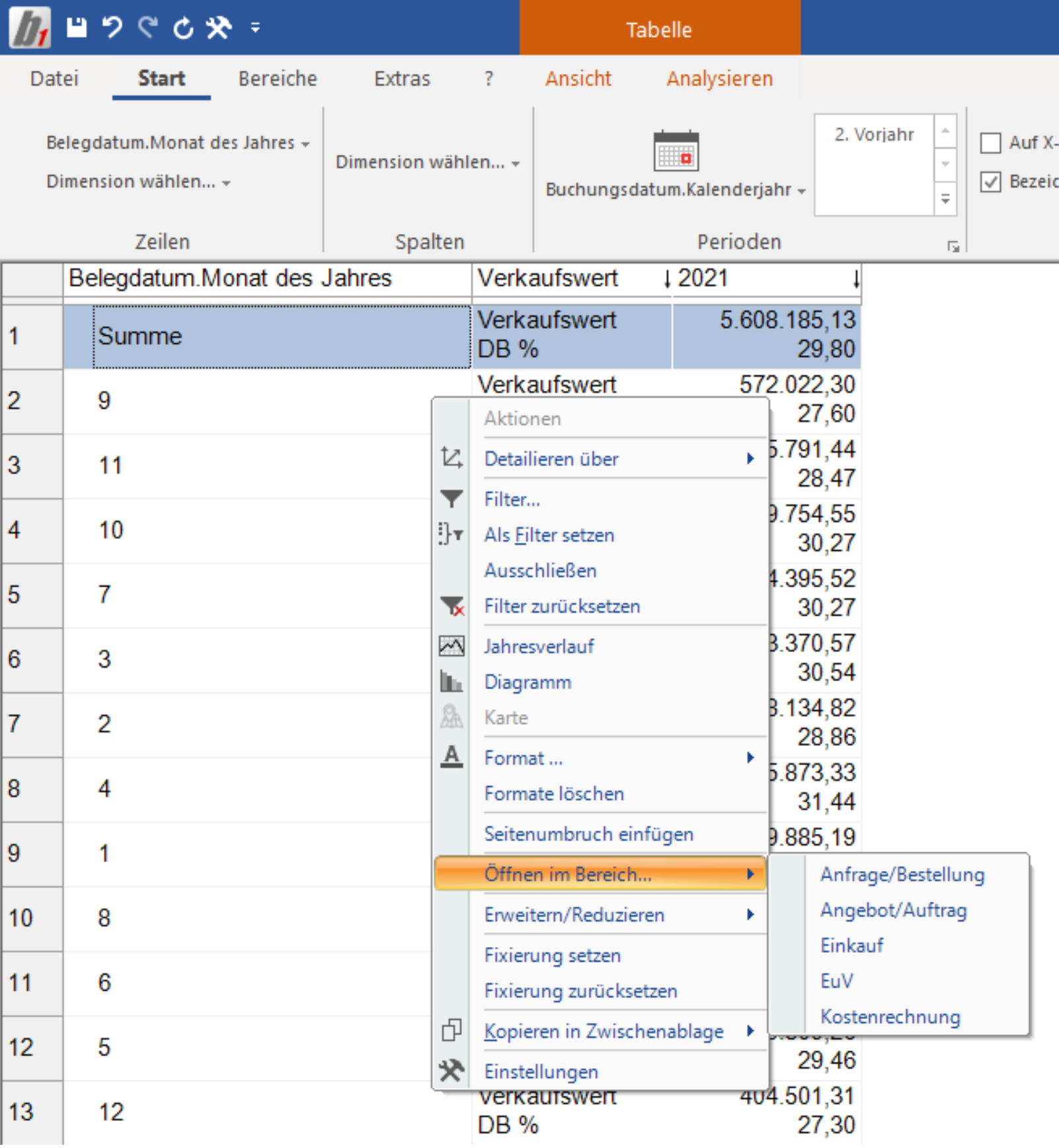Click the Jahresverlauf line chart icon
This screenshot has height=1148, width=1059.
coord(451,645)
